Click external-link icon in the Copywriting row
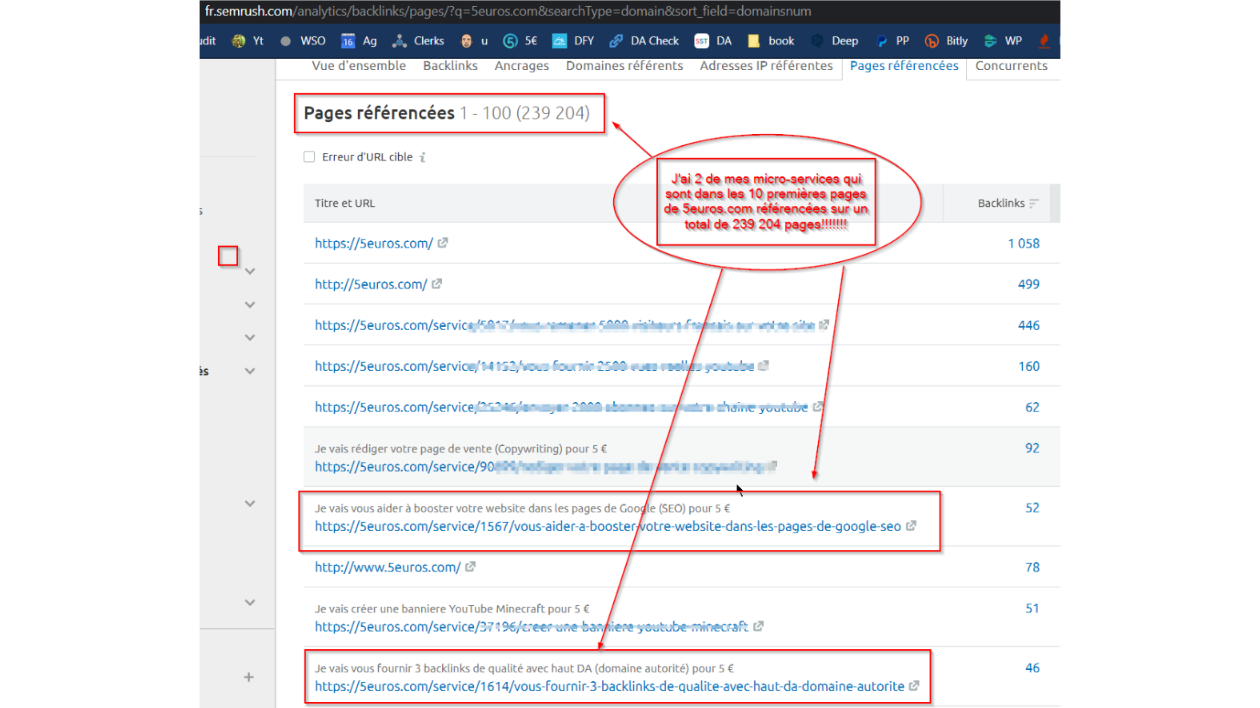The width and height of the screenshot is (1260, 708). (x=773, y=466)
